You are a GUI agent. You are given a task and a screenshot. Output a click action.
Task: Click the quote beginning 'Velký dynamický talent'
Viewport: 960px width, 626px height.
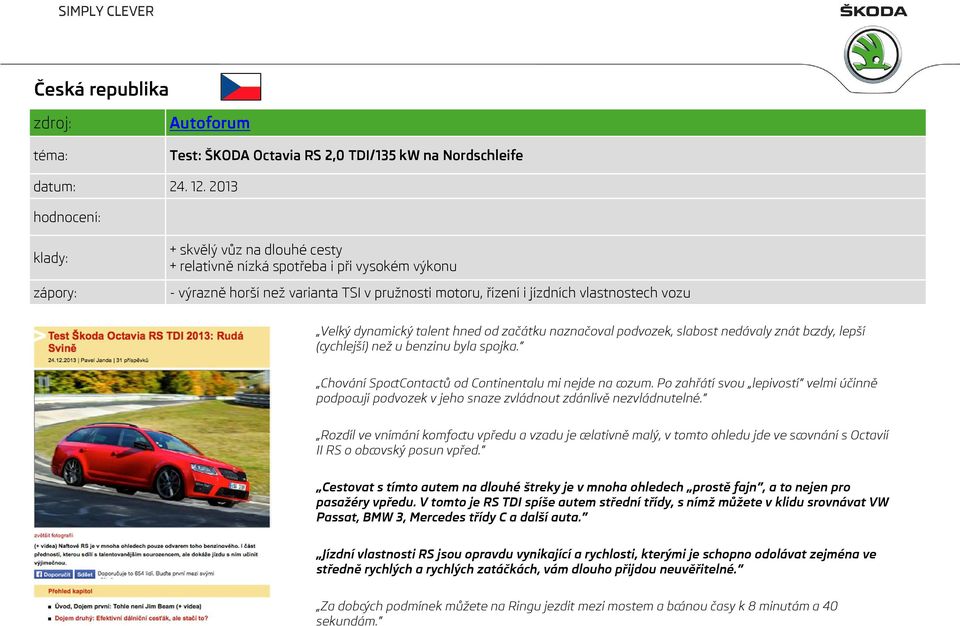(x=590, y=339)
